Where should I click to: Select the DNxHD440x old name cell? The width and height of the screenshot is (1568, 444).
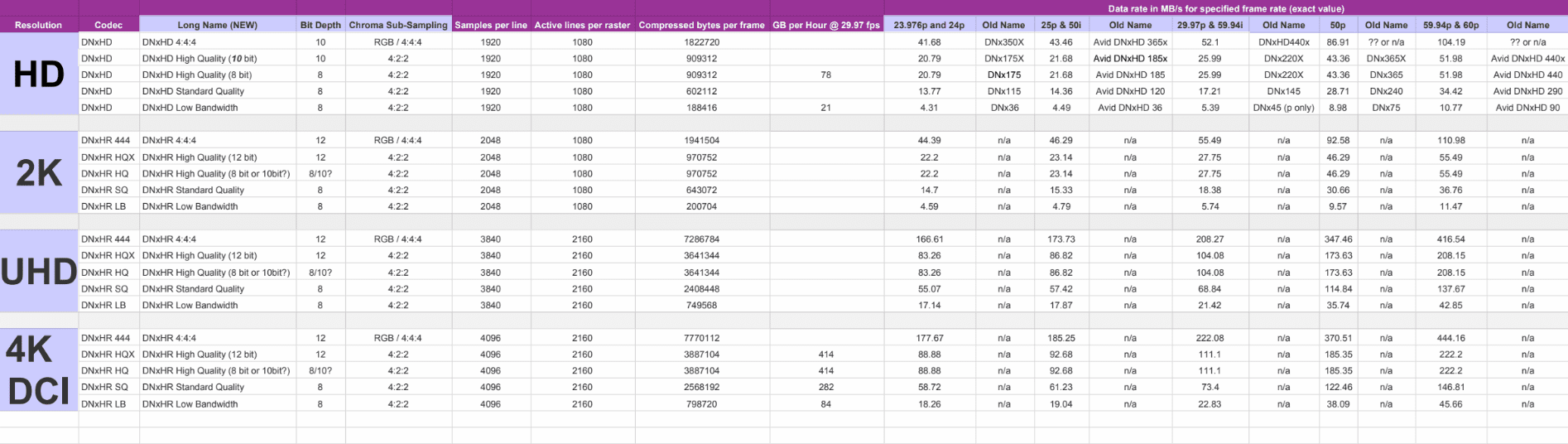(x=1284, y=41)
